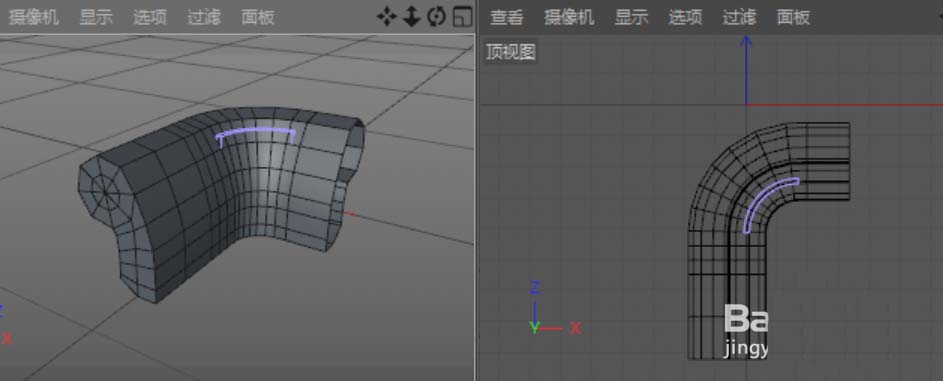Open 摄像机 menu in perspective viewport
The image size is (943, 381).
click(x=34, y=17)
